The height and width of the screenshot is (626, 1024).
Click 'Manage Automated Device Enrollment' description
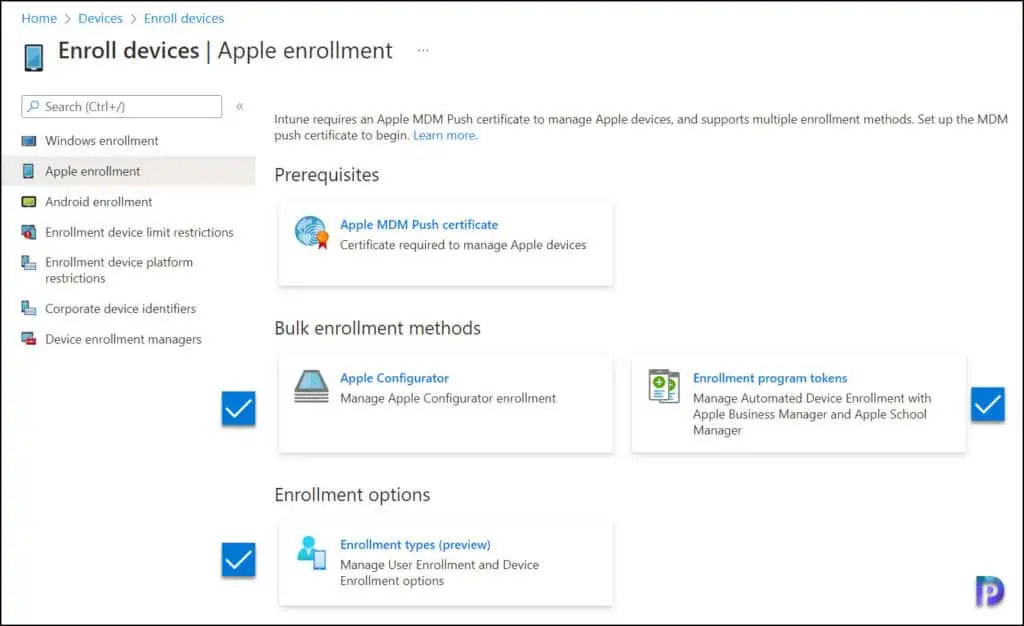(812, 414)
